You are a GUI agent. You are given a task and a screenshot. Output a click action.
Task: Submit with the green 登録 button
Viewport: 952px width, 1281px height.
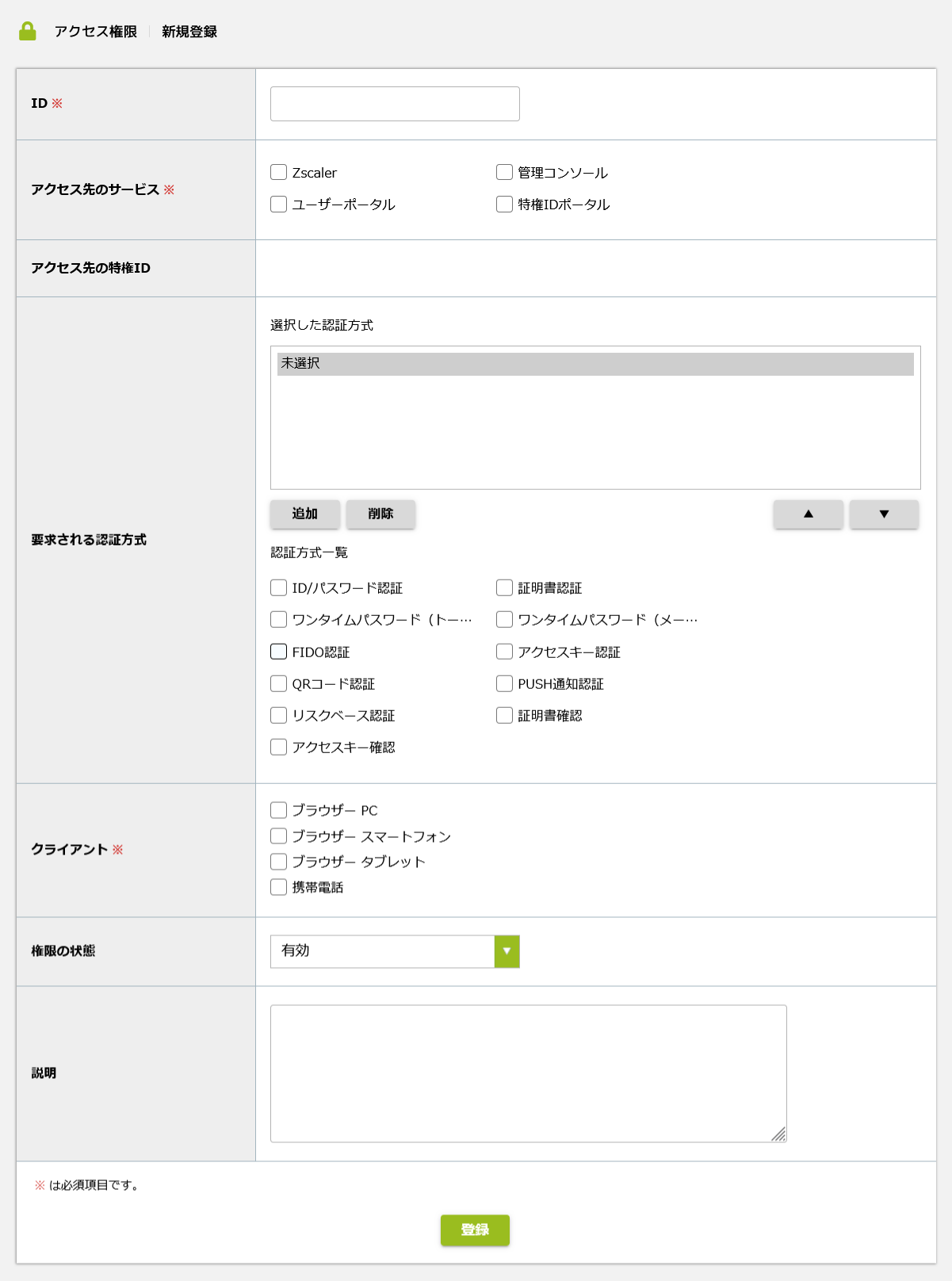pyautogui.click(x=475, y=1230)
